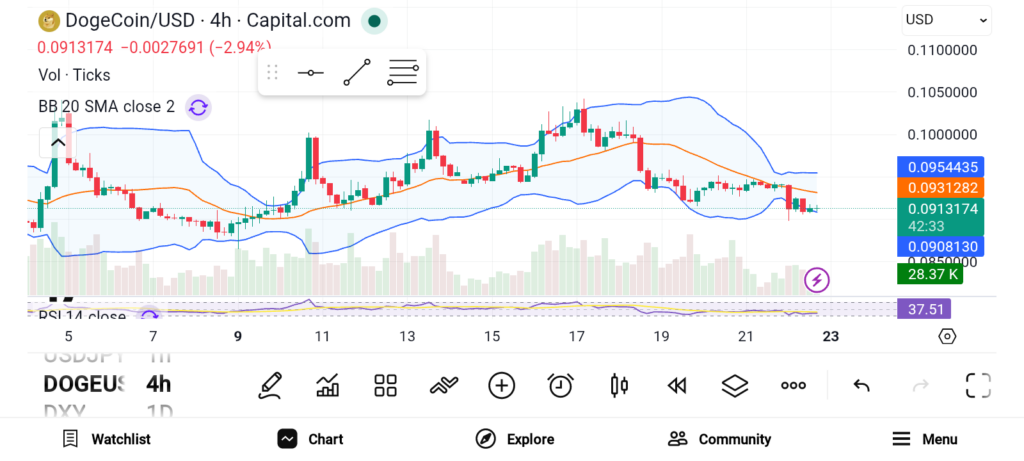Open the layout grid apps icon
Viewport: 1024px width, 461px height.
tap(385, 385)
